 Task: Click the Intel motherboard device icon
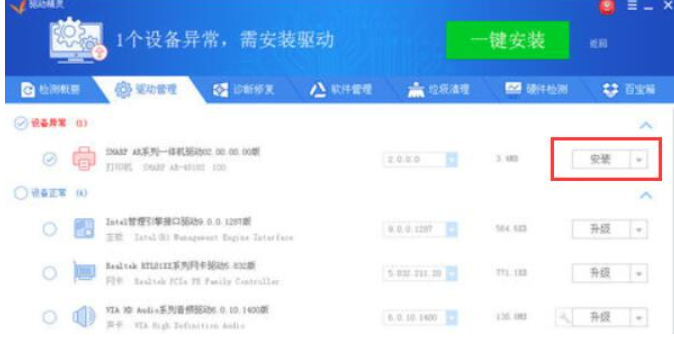pyautogui.click(x=84, y=228)
